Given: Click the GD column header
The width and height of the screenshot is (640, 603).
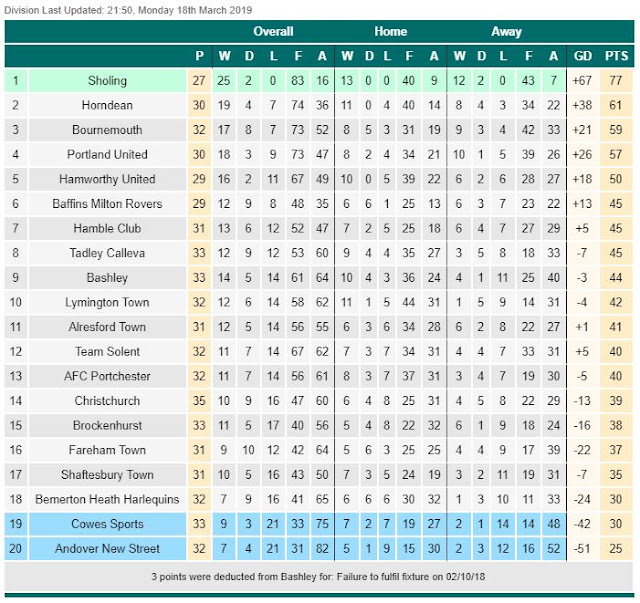Looking at the screenshot, I should click(x=582, y=56).
